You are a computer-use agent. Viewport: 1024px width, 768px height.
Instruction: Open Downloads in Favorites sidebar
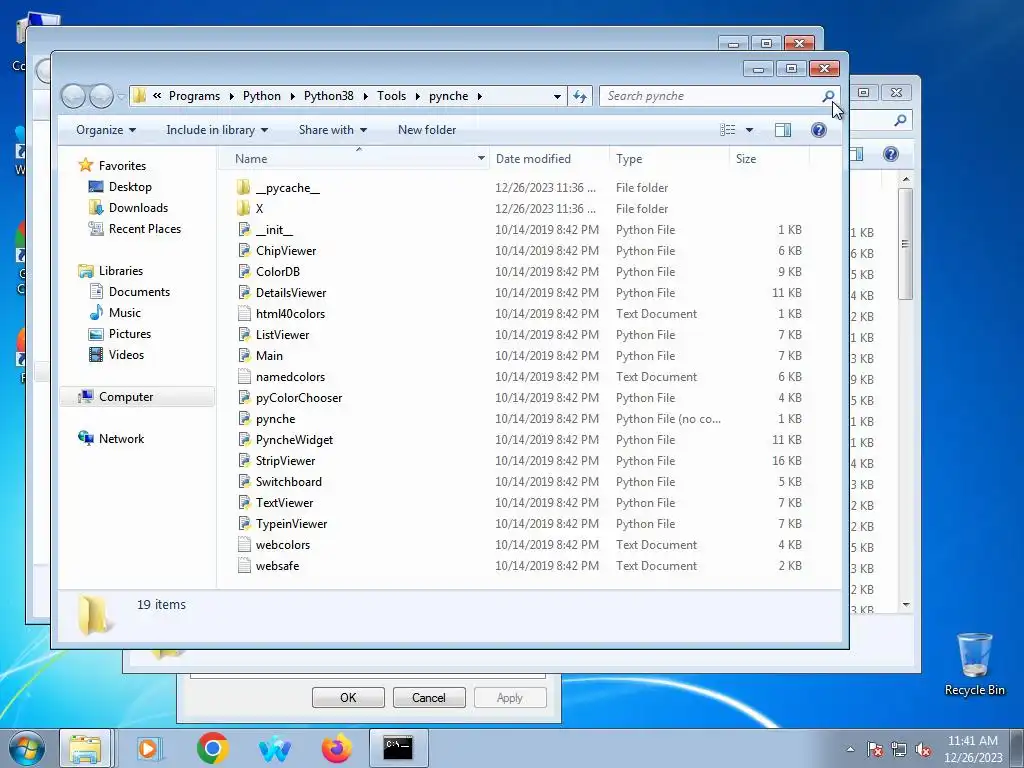[138, 208]
